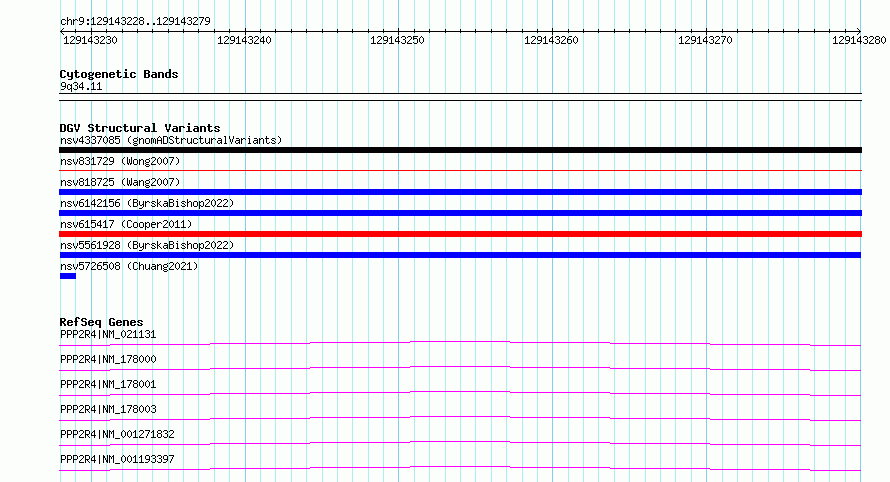Click the magenta PPP2R4|NM_178003 transcript line
Image resolution: width=890 pixels, height=482 pixels.
460,418
